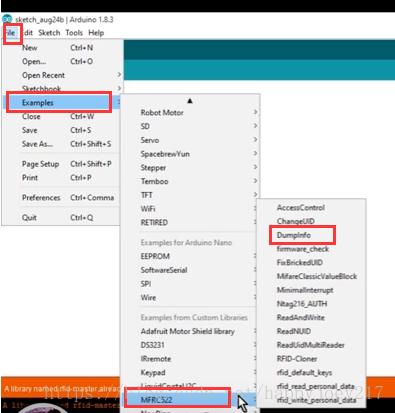Expand the TFT examples submenu

pyautogui.click(x=190, y=195)
